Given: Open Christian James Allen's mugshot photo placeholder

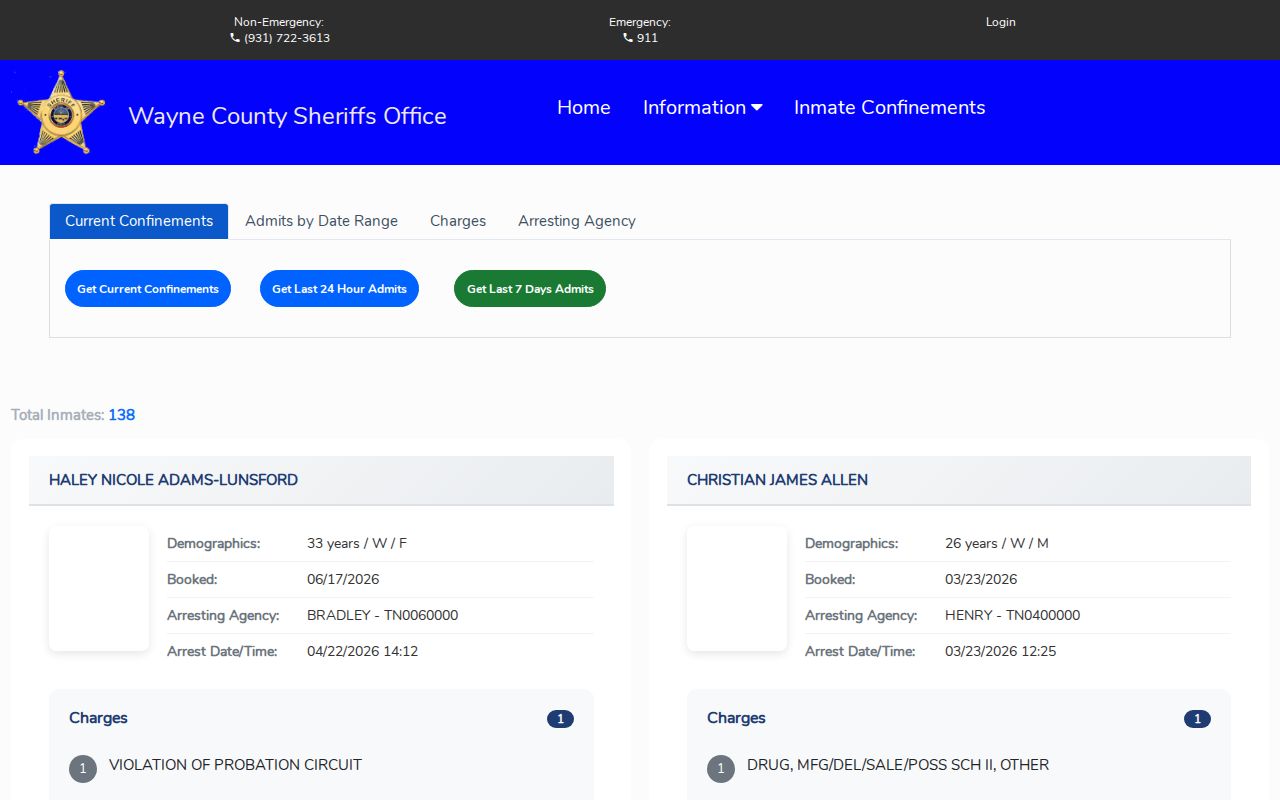Looking at the screenshot, I should 737,589.
